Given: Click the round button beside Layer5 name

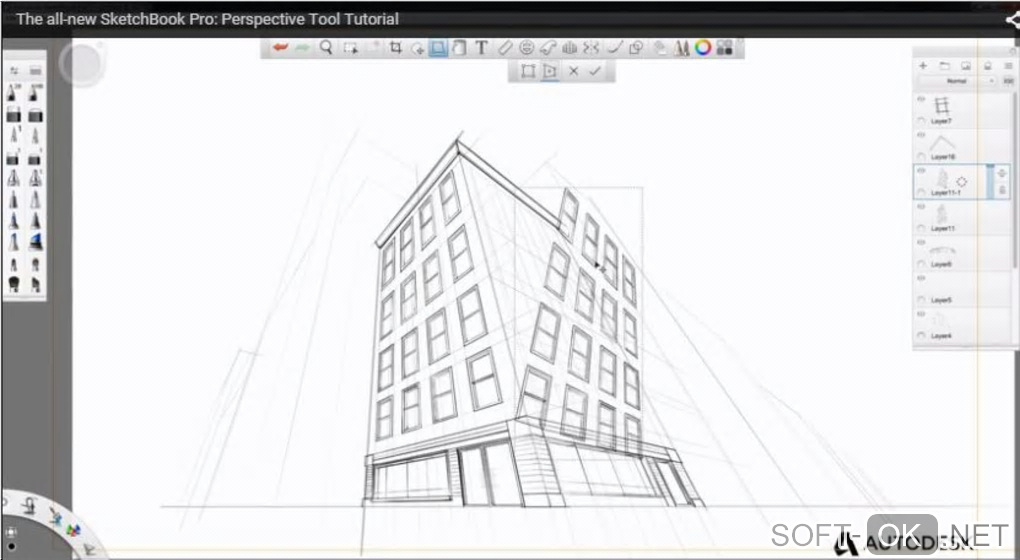Looking at the screenshot, I should (x=921, y=300).
